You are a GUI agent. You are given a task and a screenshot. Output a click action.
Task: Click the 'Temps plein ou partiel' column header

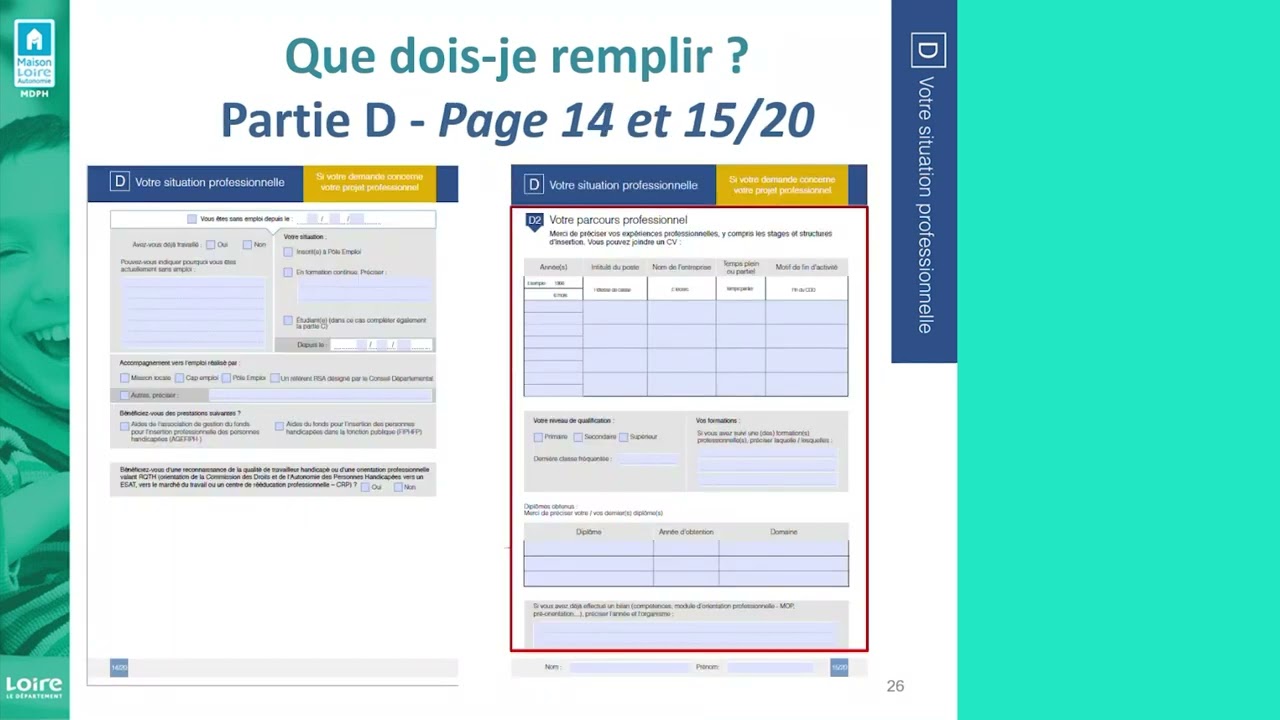point(741,267)
